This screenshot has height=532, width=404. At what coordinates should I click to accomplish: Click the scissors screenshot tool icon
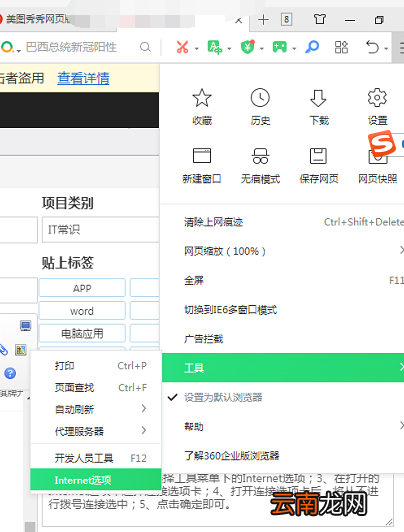(182, 47)
